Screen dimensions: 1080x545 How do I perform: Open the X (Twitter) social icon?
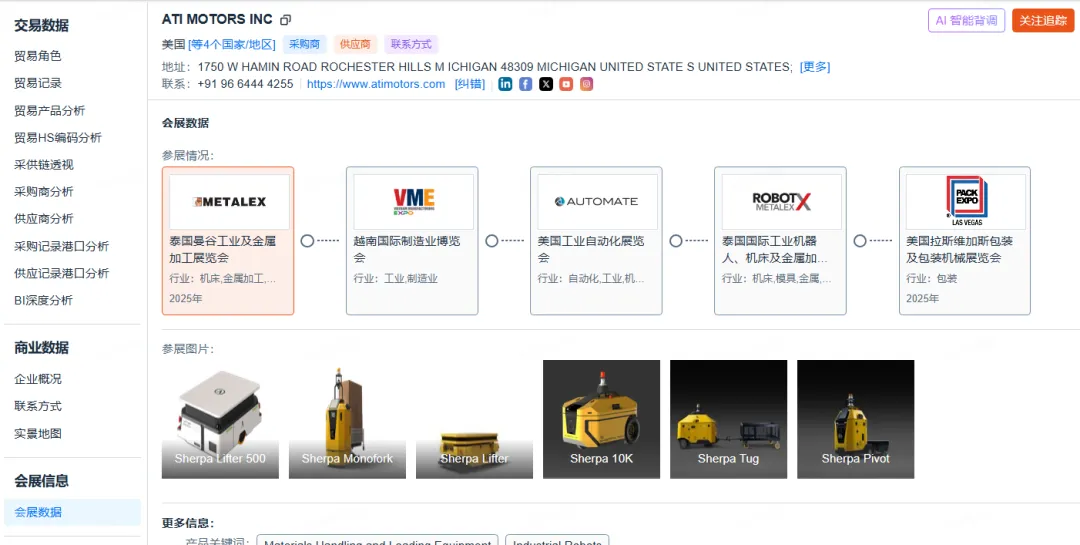point(546,84)
